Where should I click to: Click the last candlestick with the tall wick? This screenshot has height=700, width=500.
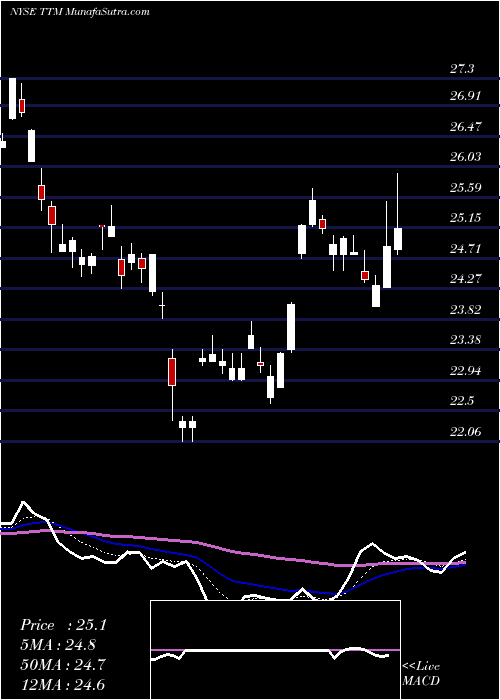point(398,214)
